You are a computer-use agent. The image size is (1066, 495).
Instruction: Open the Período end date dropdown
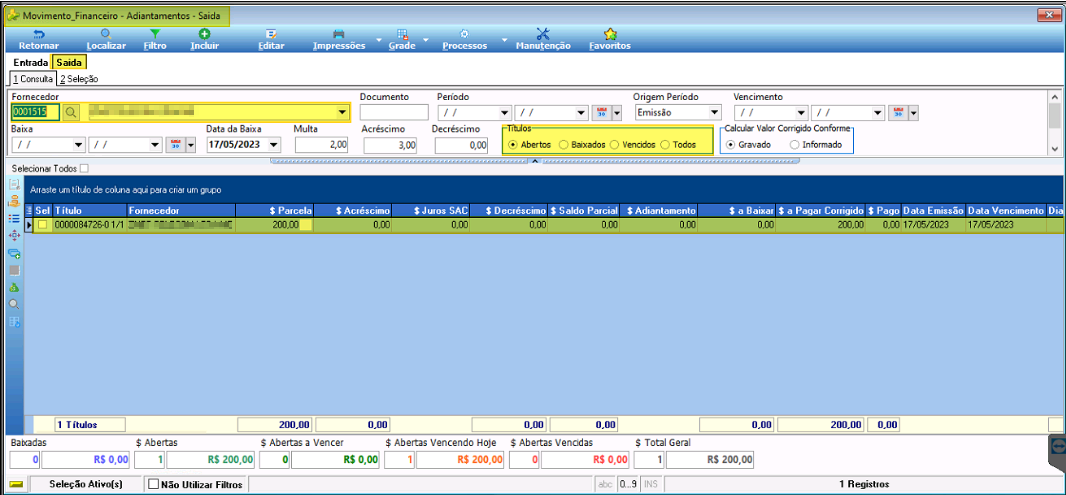point(581,113)
